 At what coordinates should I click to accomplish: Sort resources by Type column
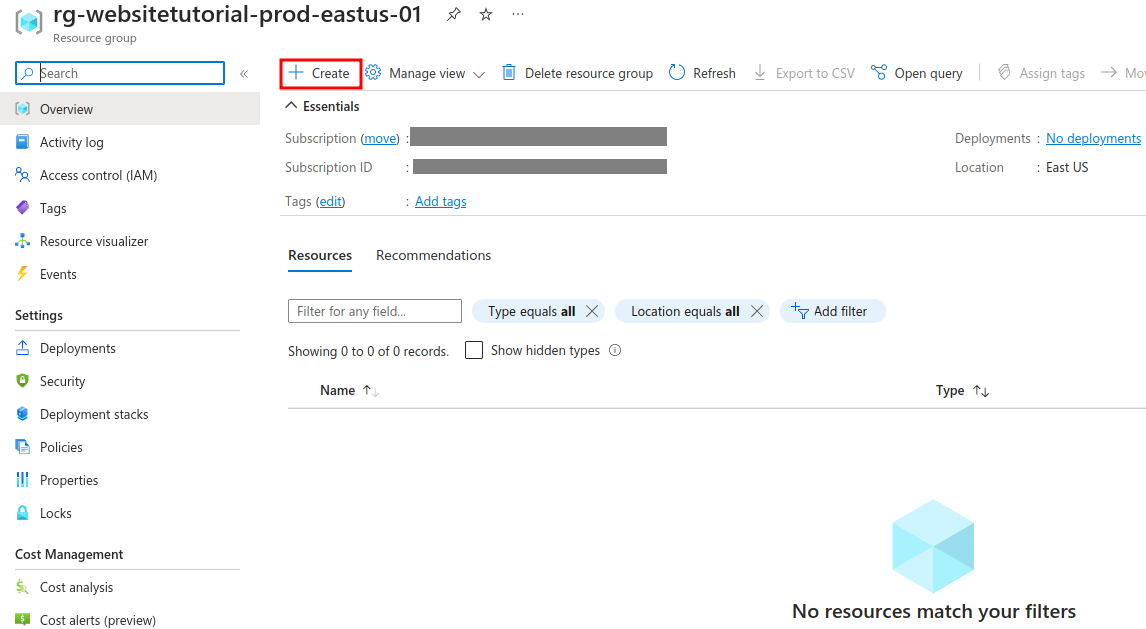(x=963, y=391)
